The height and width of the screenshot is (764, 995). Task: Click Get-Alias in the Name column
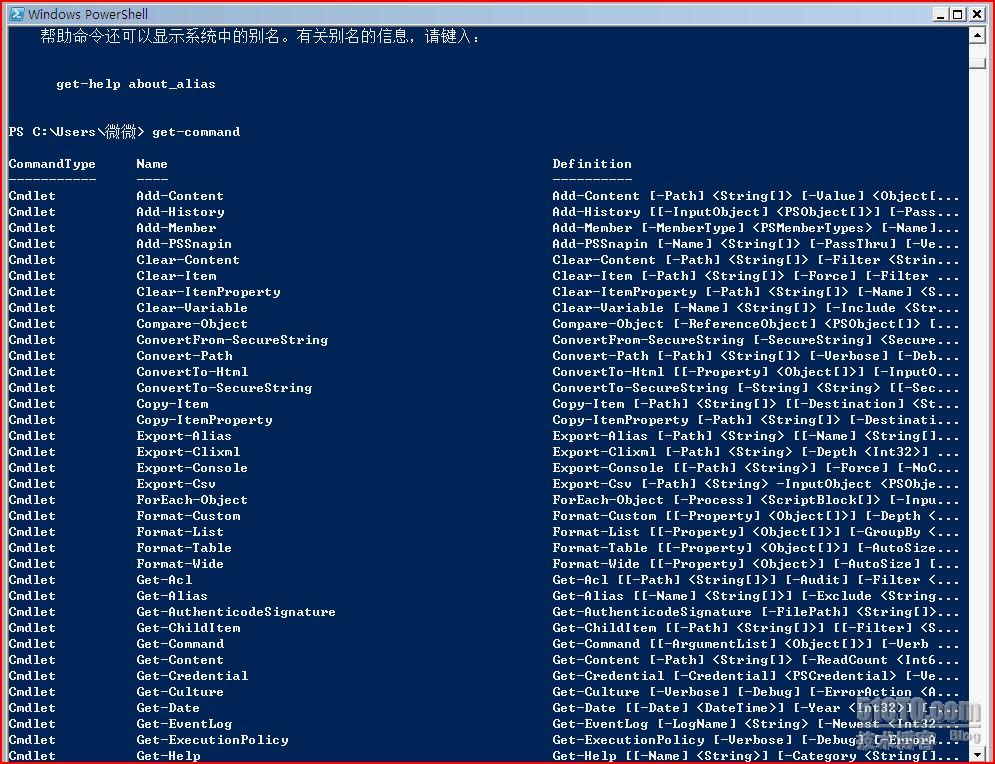click(x=172, y=595)
